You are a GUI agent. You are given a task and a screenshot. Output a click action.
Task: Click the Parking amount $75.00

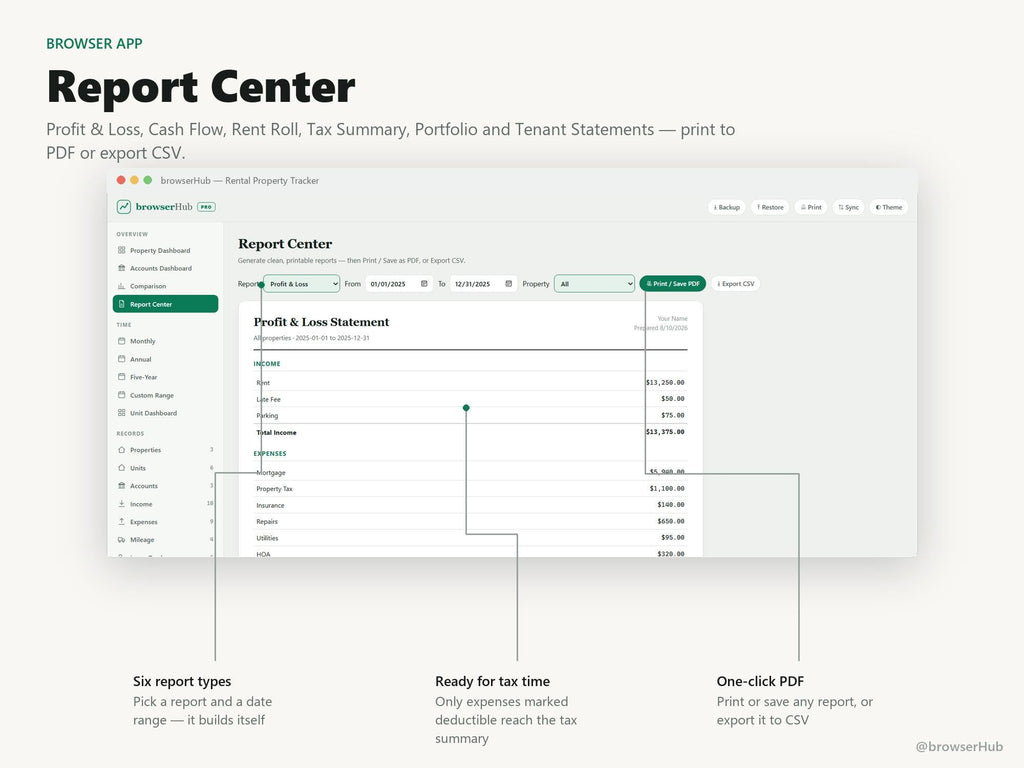coord(673,415)
